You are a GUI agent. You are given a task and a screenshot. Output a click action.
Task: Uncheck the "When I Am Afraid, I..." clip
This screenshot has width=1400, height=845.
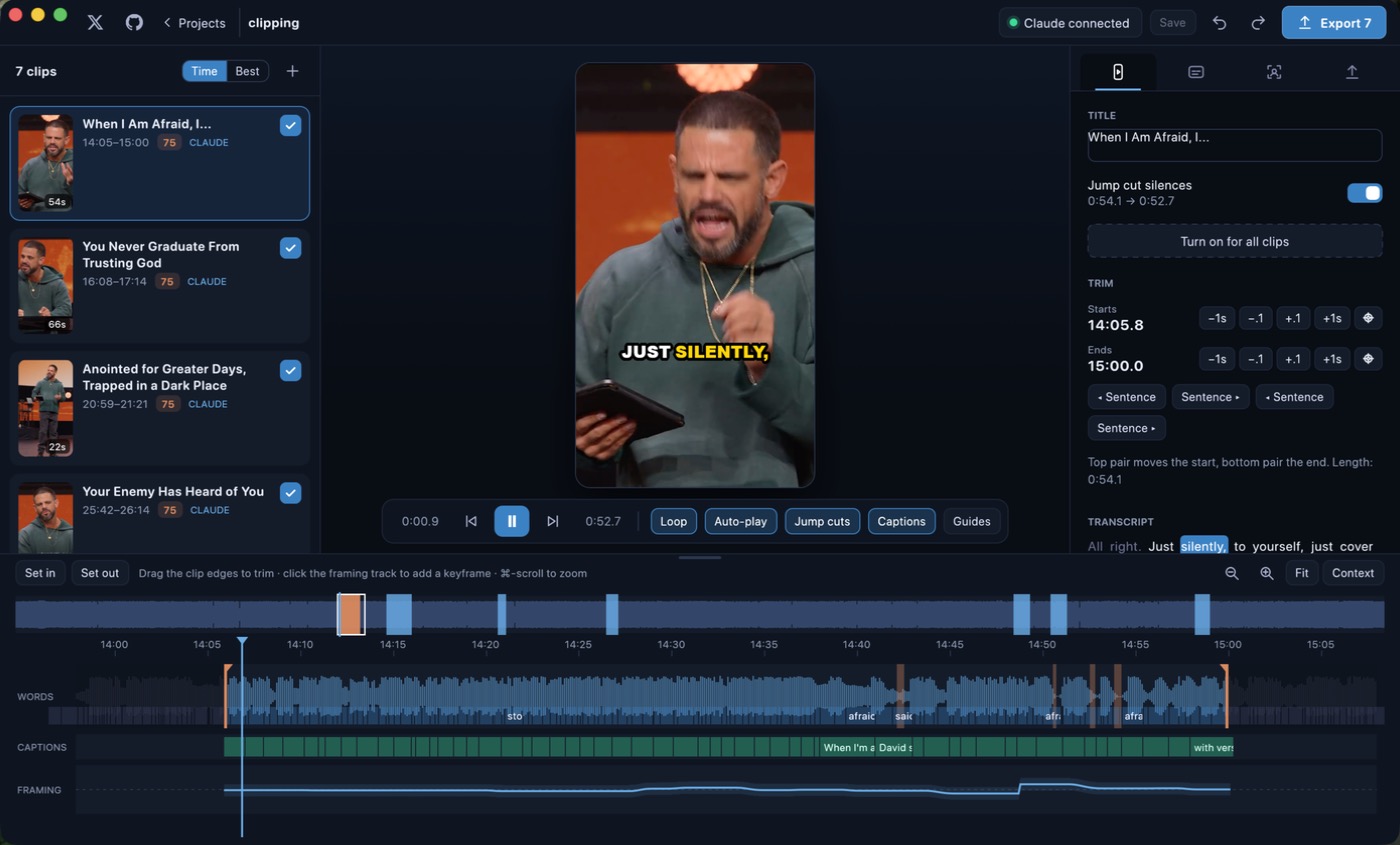290,125
